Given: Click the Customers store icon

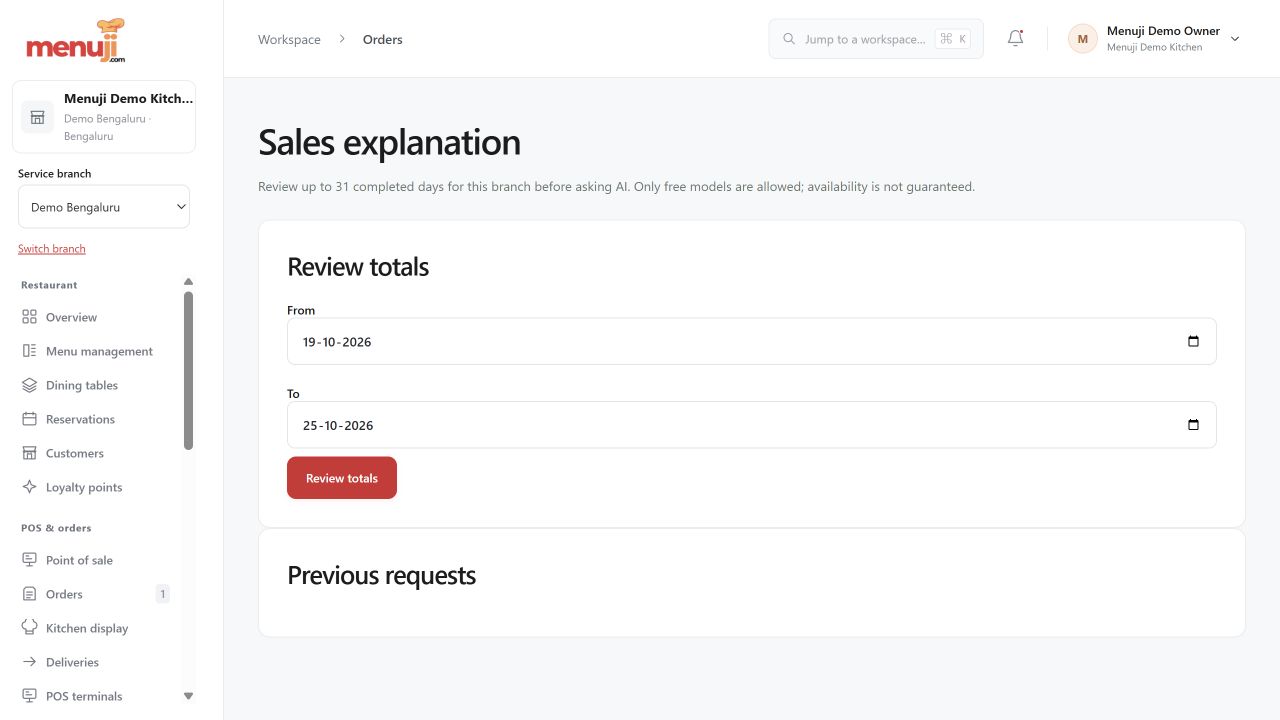Looking at the screenshot, I should coord(29,453).
